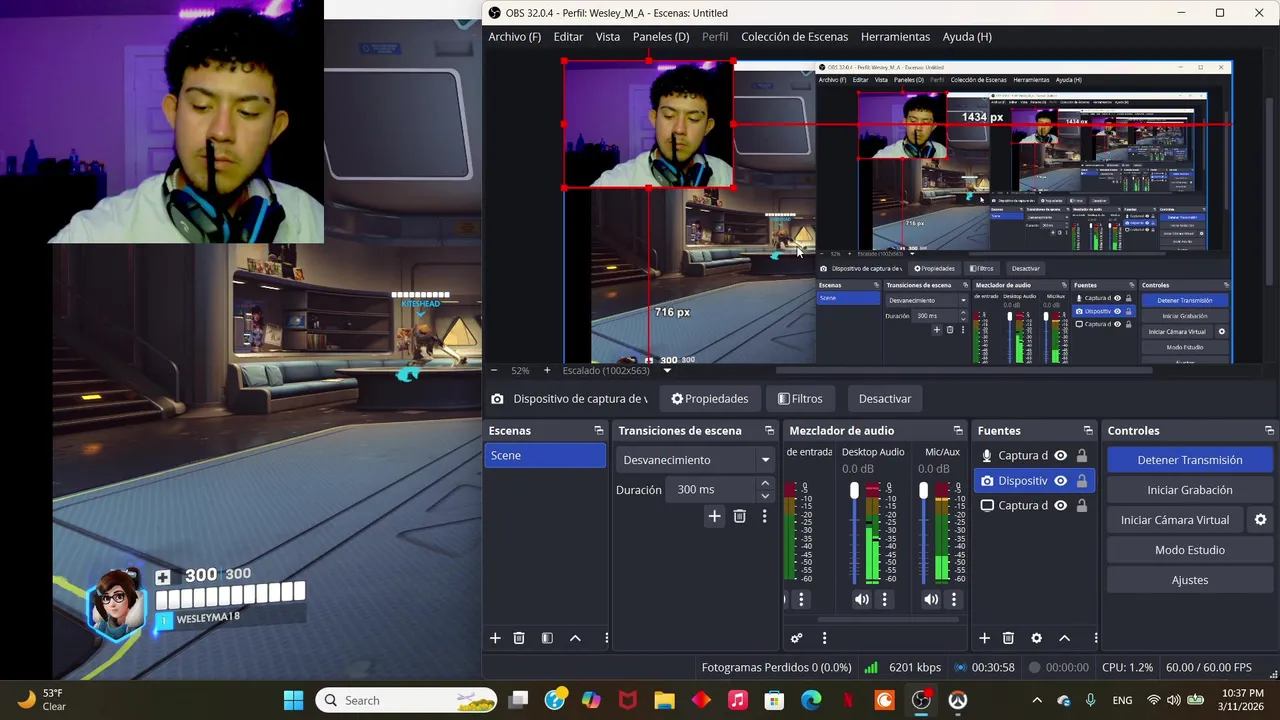Click Detener Transmisión button

click(x=1190, y=460)
